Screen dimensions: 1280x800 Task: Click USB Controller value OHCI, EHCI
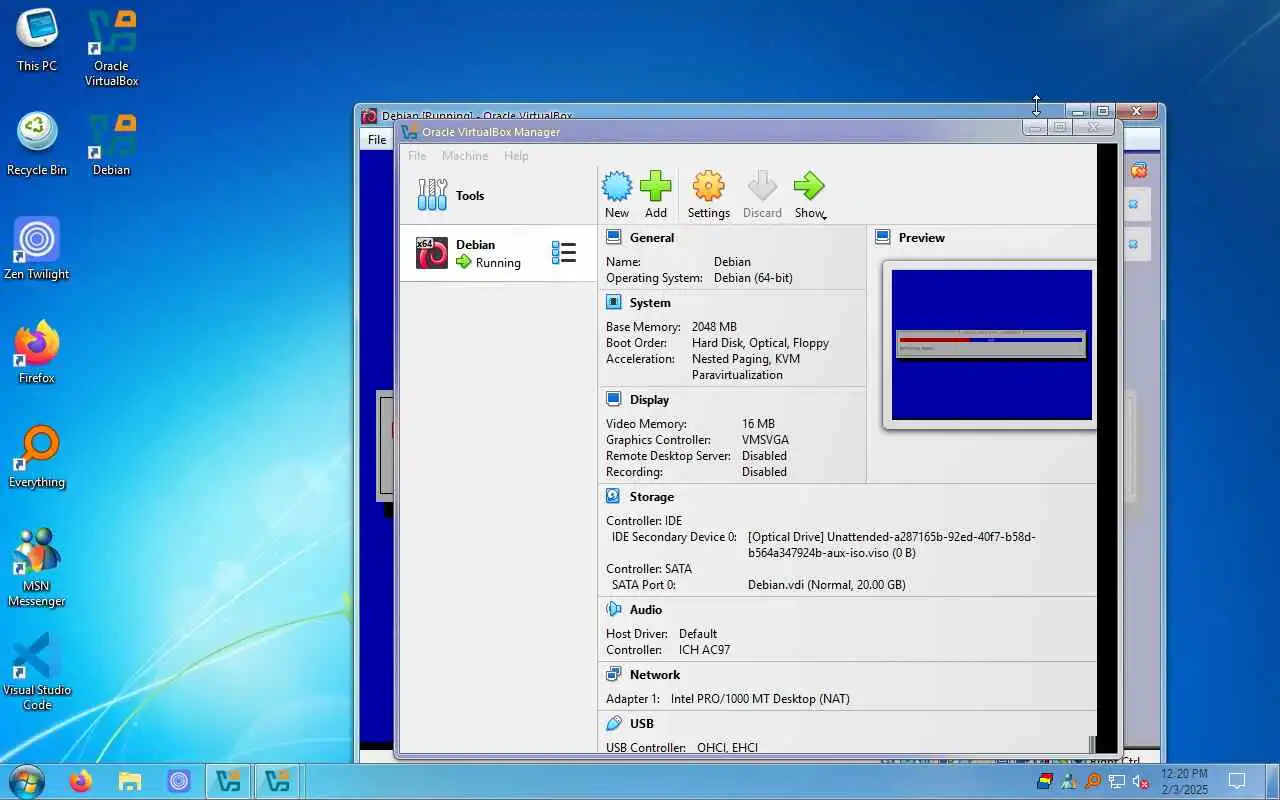click(727, 747)
